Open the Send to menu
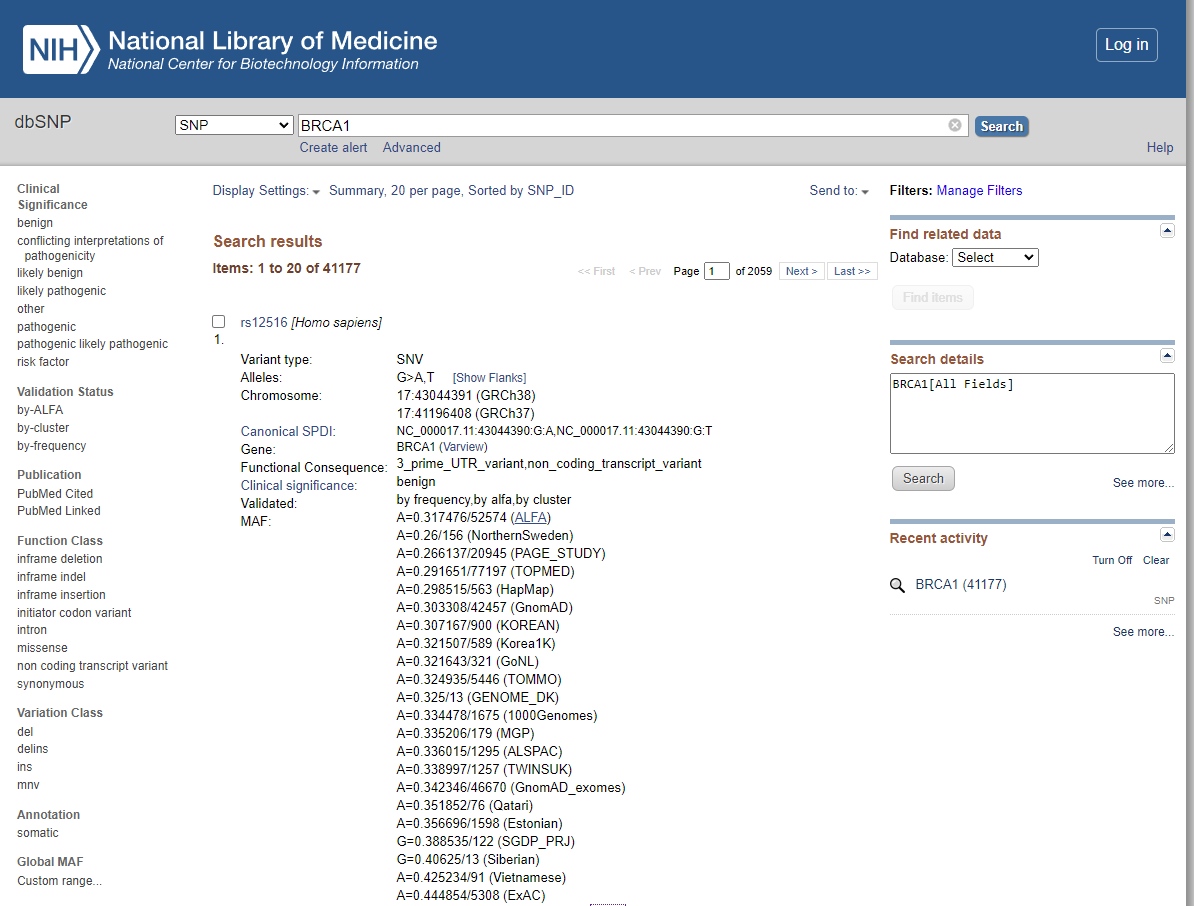 click(839, 191)
